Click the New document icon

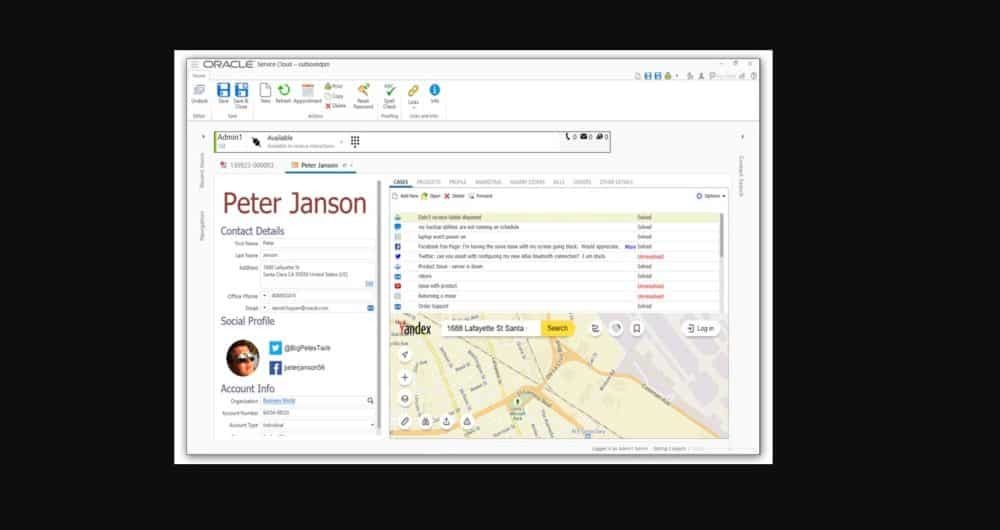click(x=265, y=90)
